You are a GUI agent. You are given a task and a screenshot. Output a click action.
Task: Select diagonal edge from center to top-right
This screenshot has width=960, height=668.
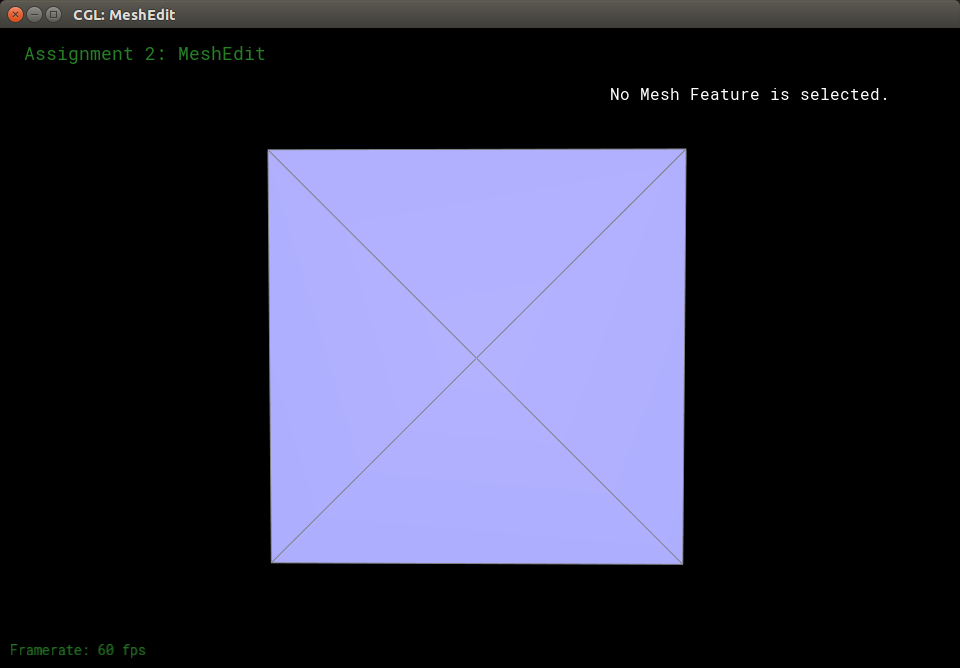(x=581, y=253)
